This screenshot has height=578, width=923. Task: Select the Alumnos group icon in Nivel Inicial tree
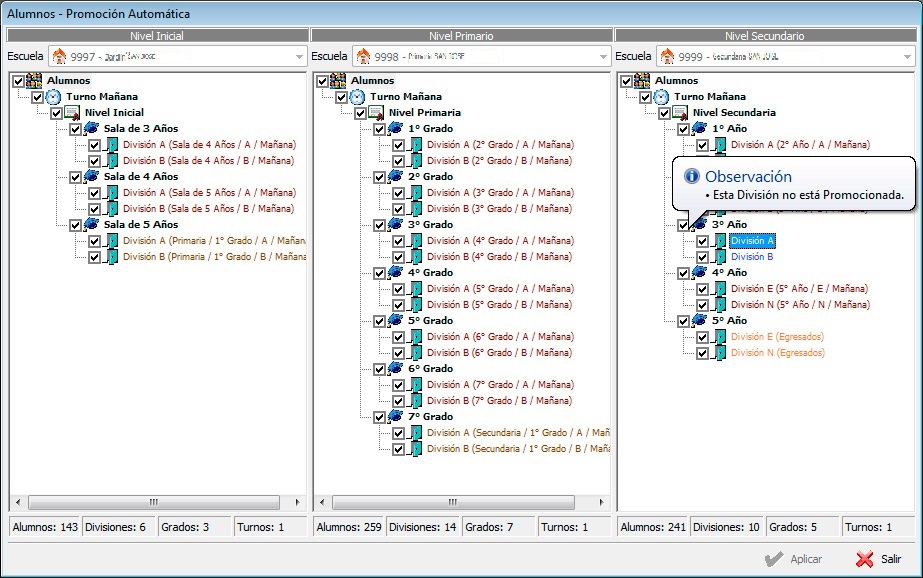[x=34, y=81]
